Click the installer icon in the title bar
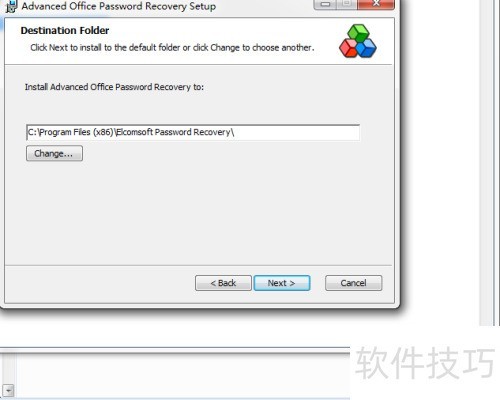 tap(11, 6)
